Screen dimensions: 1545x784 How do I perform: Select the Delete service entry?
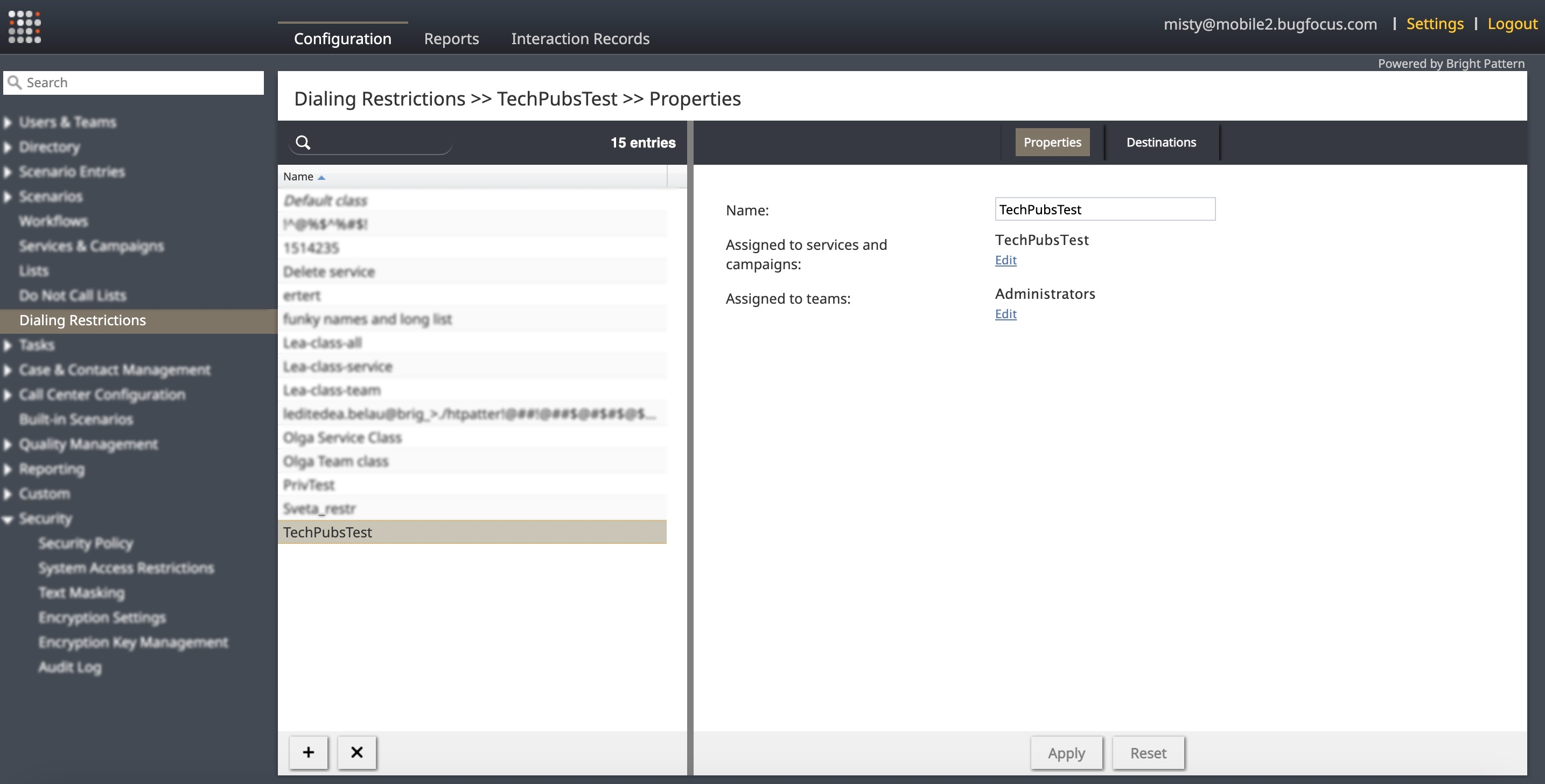coord(472,272)
